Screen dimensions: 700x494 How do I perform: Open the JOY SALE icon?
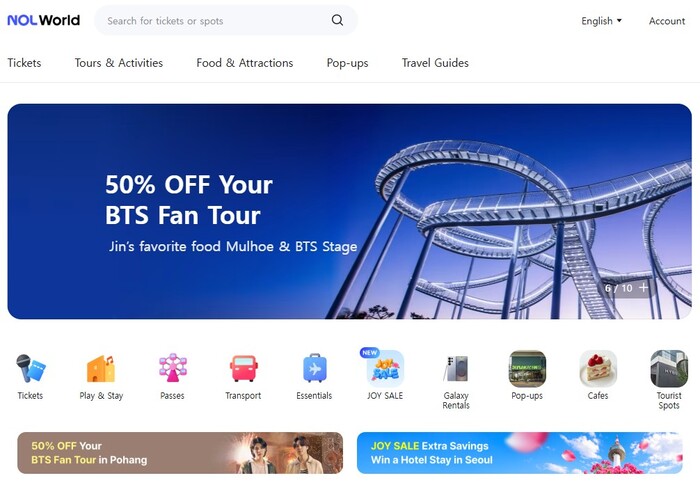[x=385, y=369]
